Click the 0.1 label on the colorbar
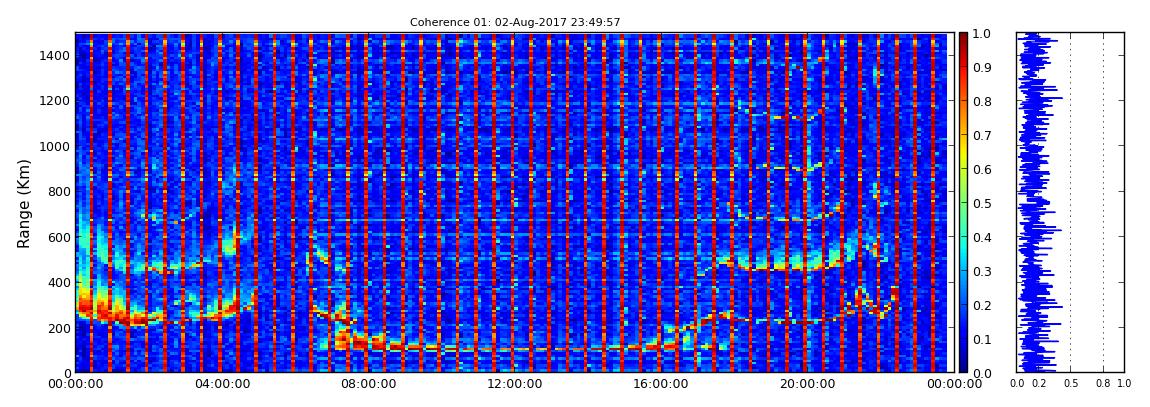 (x=981, y=339)
